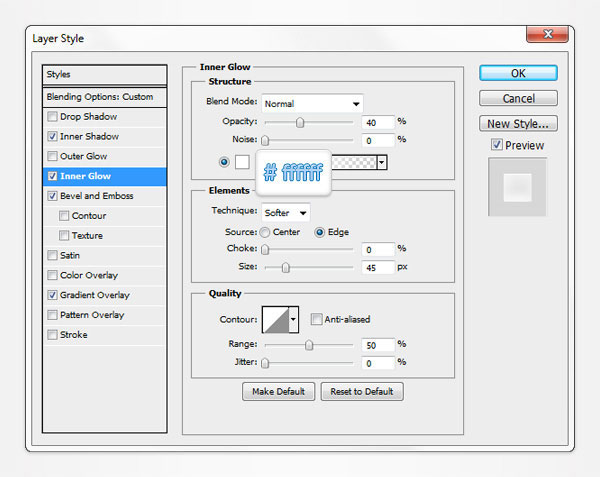Open the New Style dialog
The width and height of the screenshot is (600, 477).
[x=518, y=124]
